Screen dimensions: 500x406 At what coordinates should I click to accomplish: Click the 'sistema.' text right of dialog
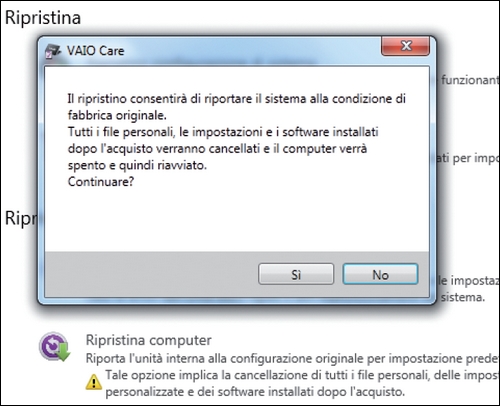tap(463, 297)
